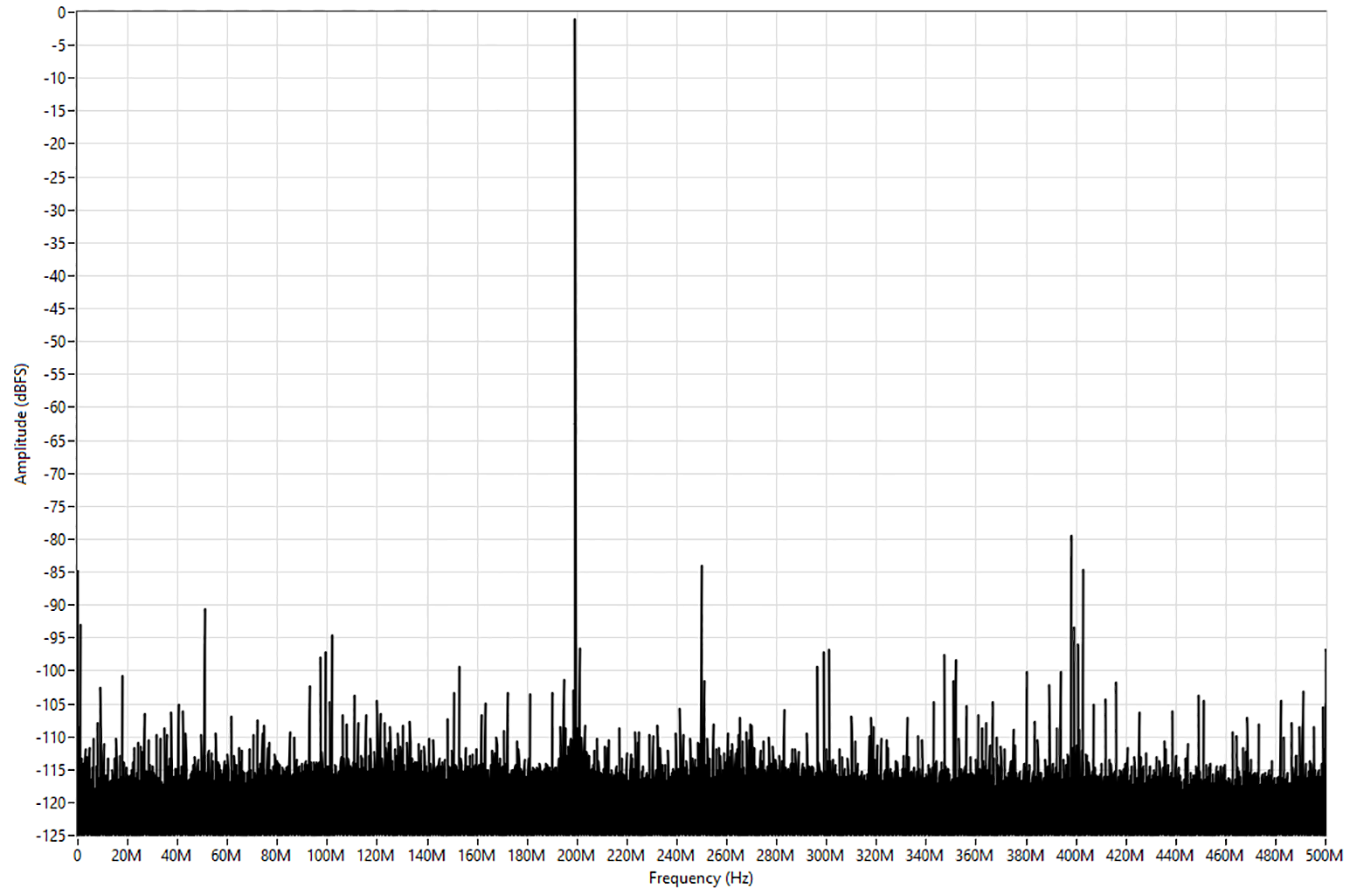The image size is (1350, 895).
Task: Click the -110 amplitude axis label
Action: click(x=49, y=737)
